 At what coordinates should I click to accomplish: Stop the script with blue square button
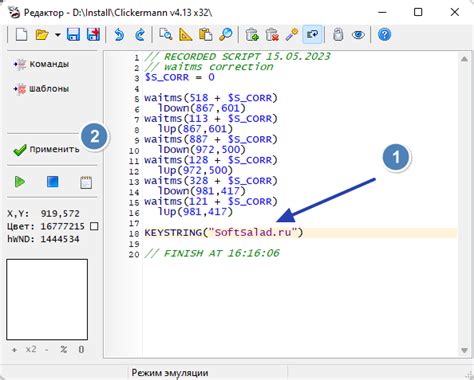(x=52, y=182)
